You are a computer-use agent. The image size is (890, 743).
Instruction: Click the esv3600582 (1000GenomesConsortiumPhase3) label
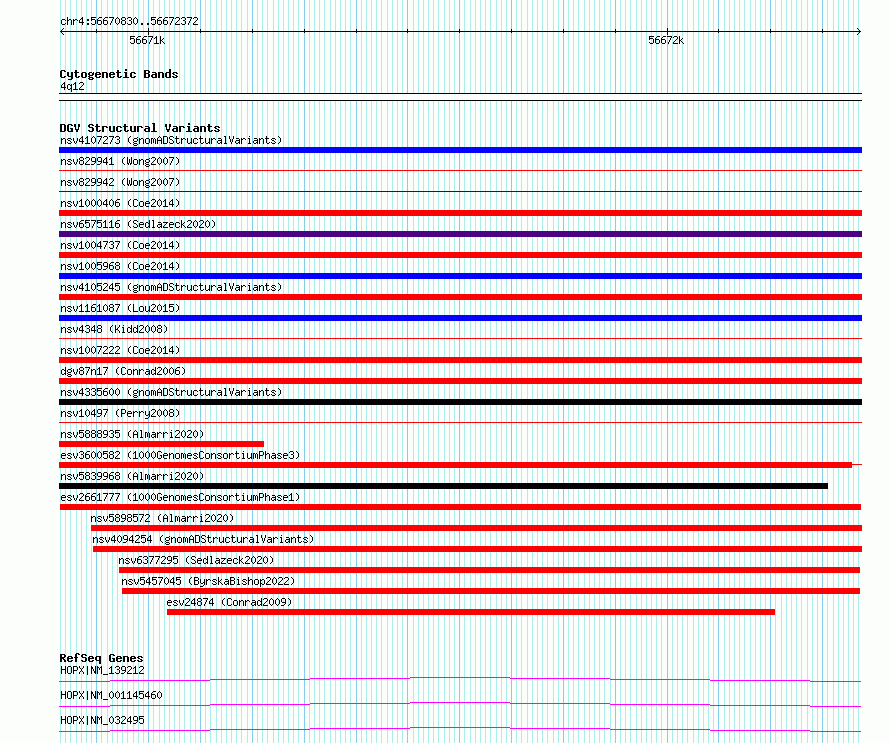tap(180, 455)
